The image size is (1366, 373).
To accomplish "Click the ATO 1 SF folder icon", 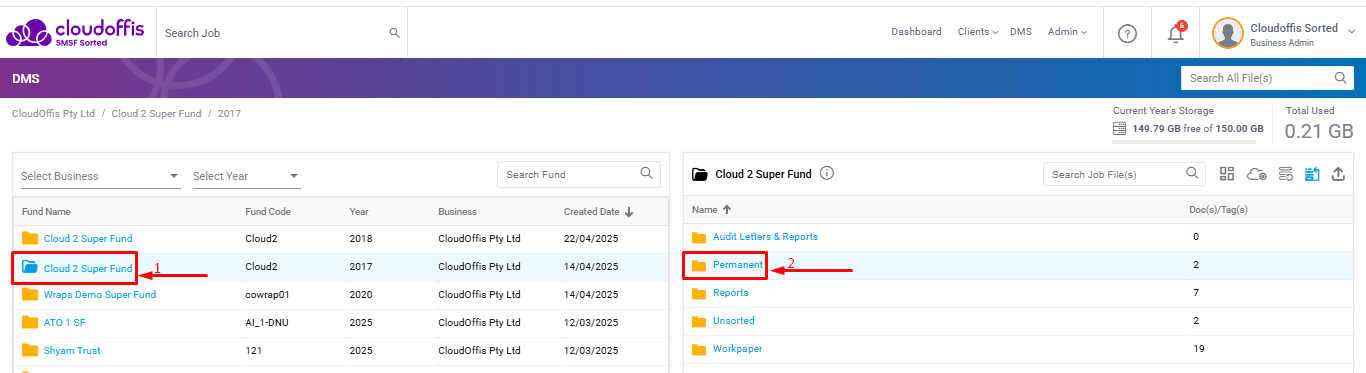I will (30, 323).
